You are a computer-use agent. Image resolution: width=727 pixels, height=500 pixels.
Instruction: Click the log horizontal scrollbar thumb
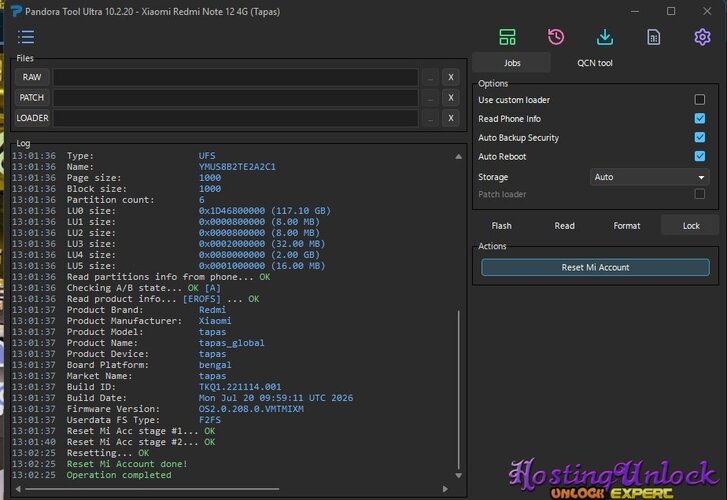point(152,489)
